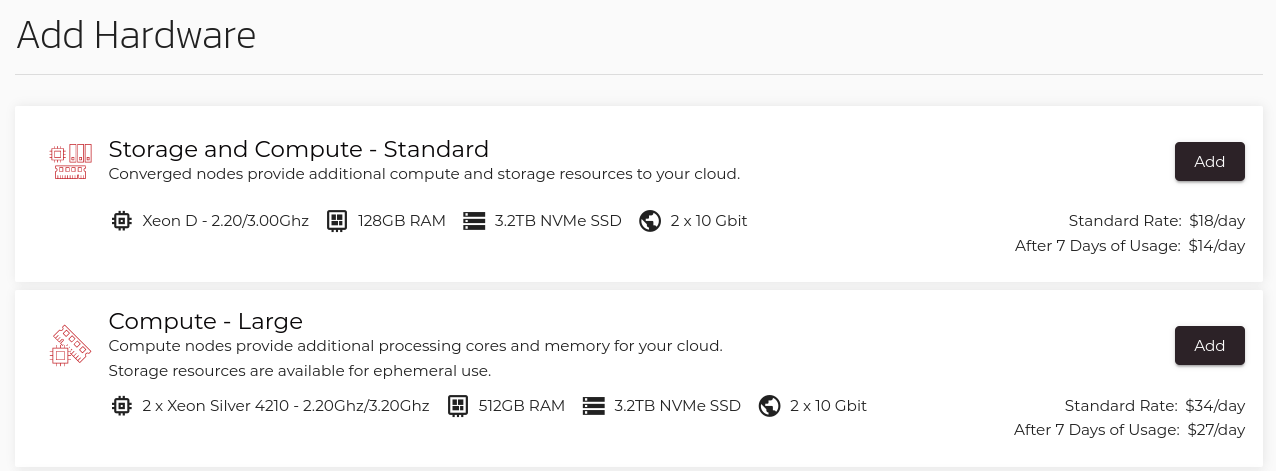Click the memory icon beside 512GB RAM

[457, 406]
